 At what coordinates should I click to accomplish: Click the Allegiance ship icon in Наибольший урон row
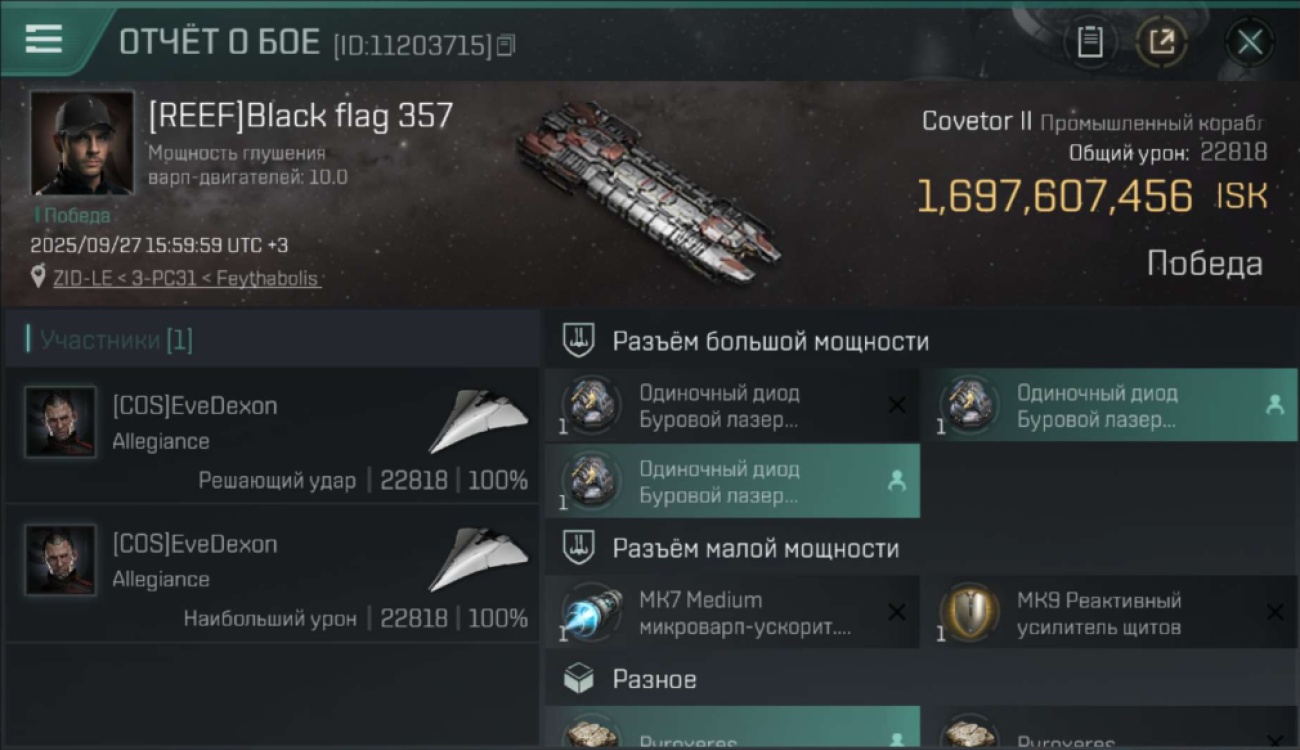(478, 560)
